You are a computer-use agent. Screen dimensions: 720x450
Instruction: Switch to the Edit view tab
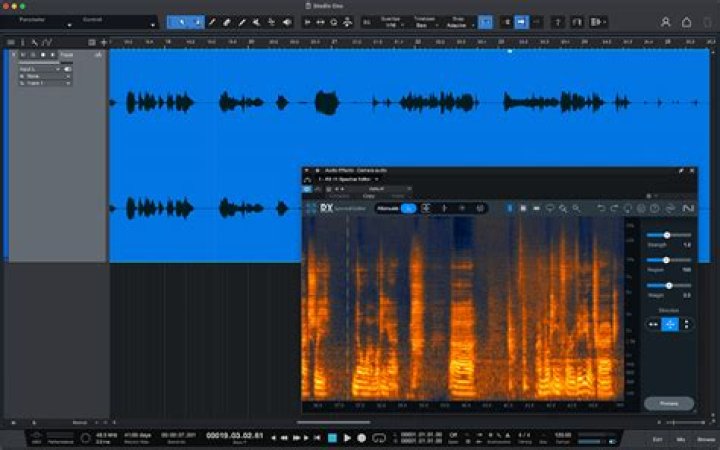[658, 440]
